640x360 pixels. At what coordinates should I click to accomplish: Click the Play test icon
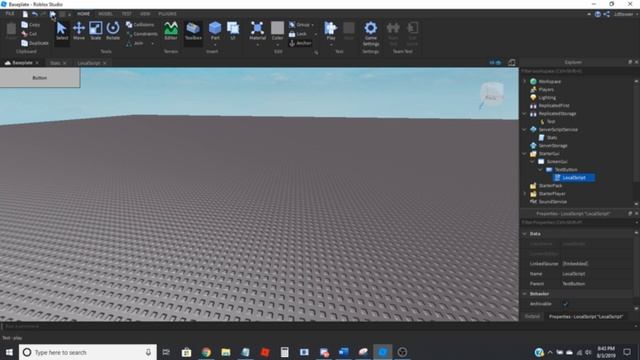[331, 29]
